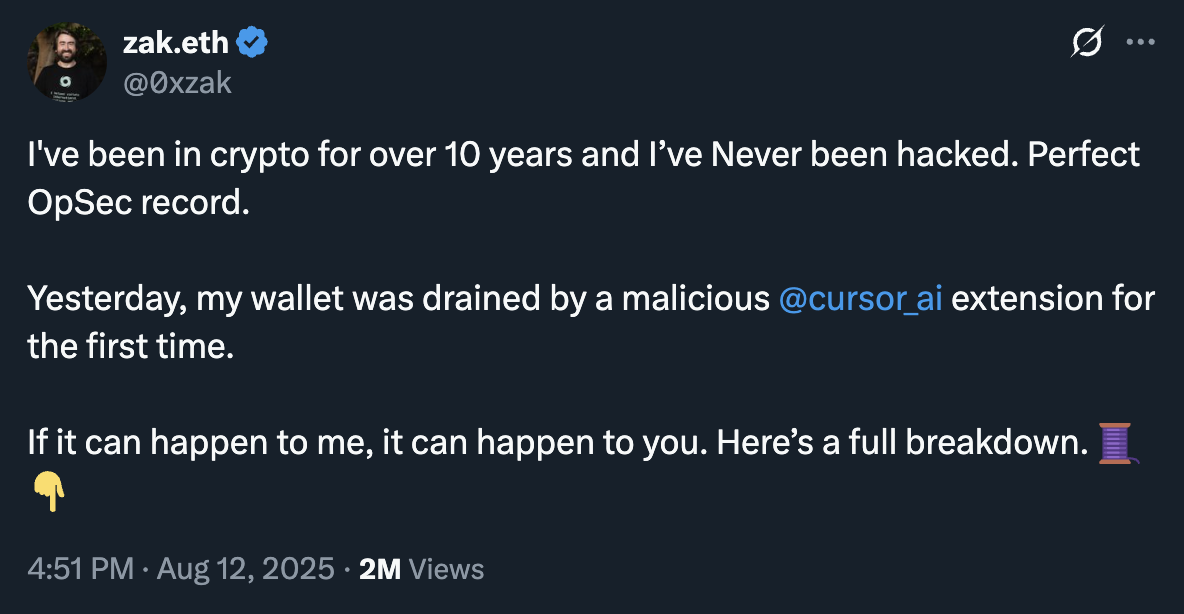The image size is (1184, 614).
Task: Click the "Here's a full breakdown." text
Action: pos(902,443)
